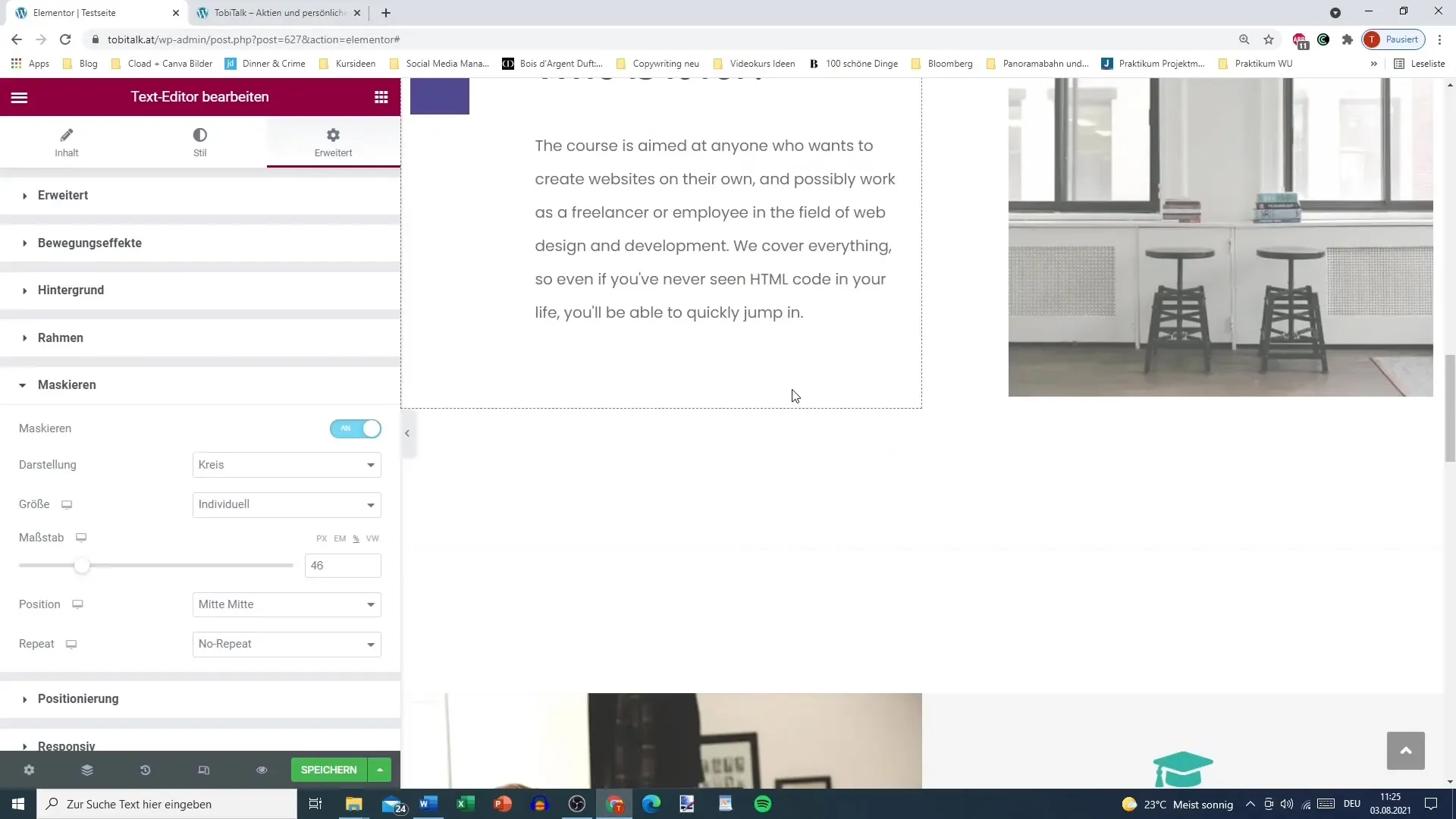1456x819 pixels.
Task: Reload the current page
Action: click(x=65, y=39)
